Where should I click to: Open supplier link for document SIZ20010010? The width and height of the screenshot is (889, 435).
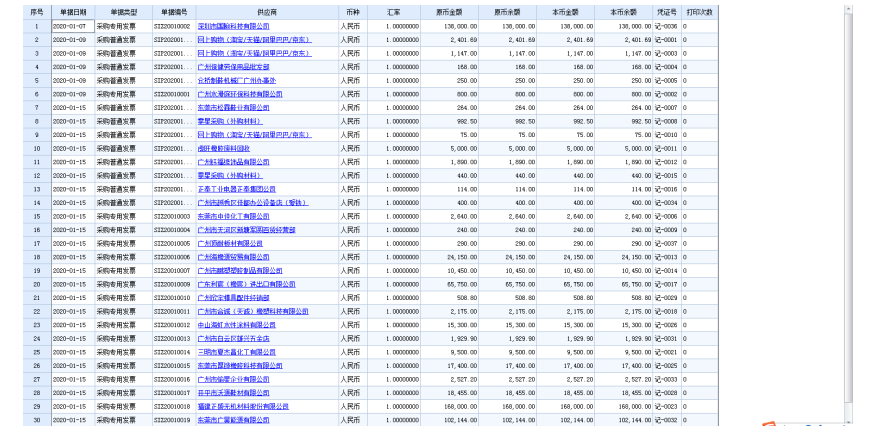tap(234, 298)
